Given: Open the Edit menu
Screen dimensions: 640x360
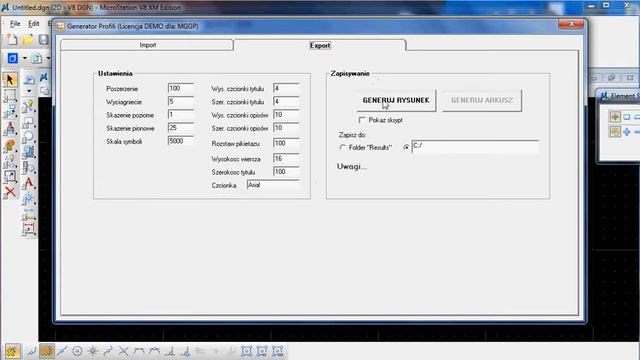Looking at the screenshot, I should (x=33, y=24).
